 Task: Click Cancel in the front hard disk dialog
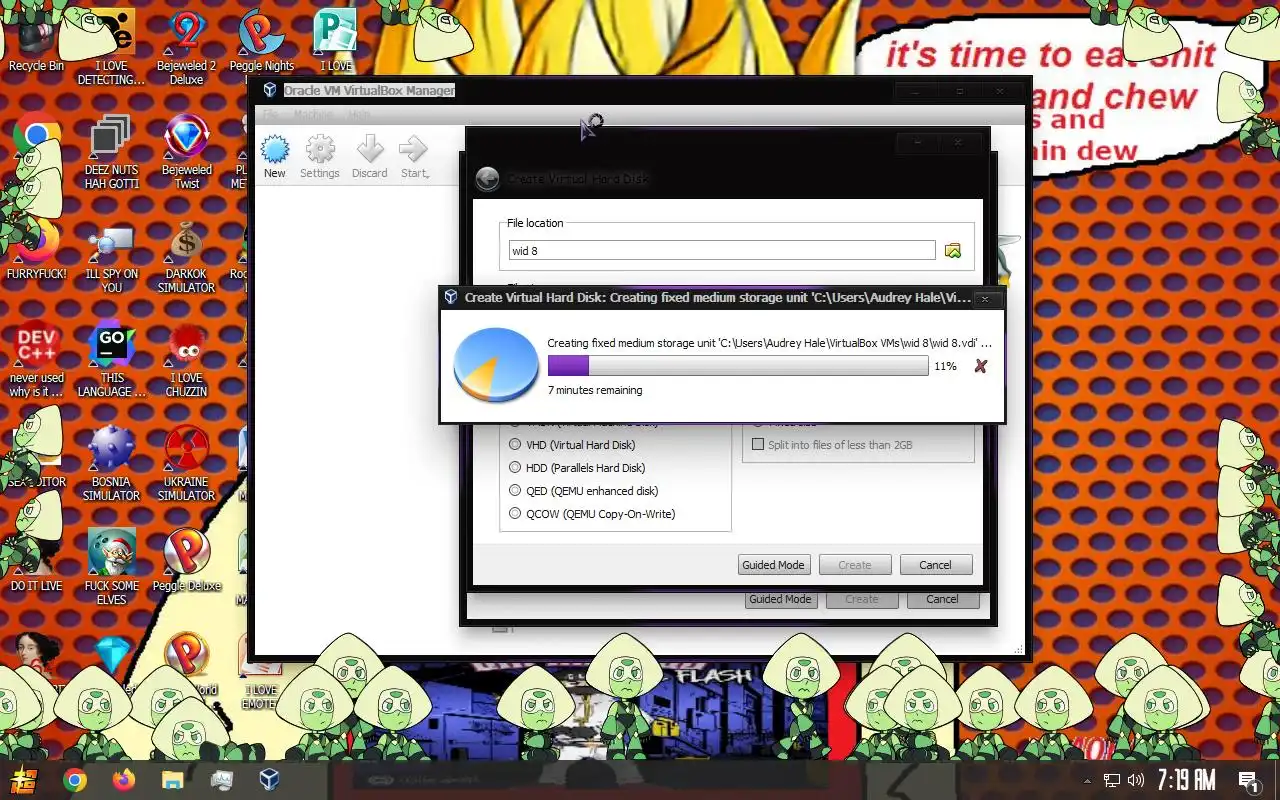pos(936,565)
